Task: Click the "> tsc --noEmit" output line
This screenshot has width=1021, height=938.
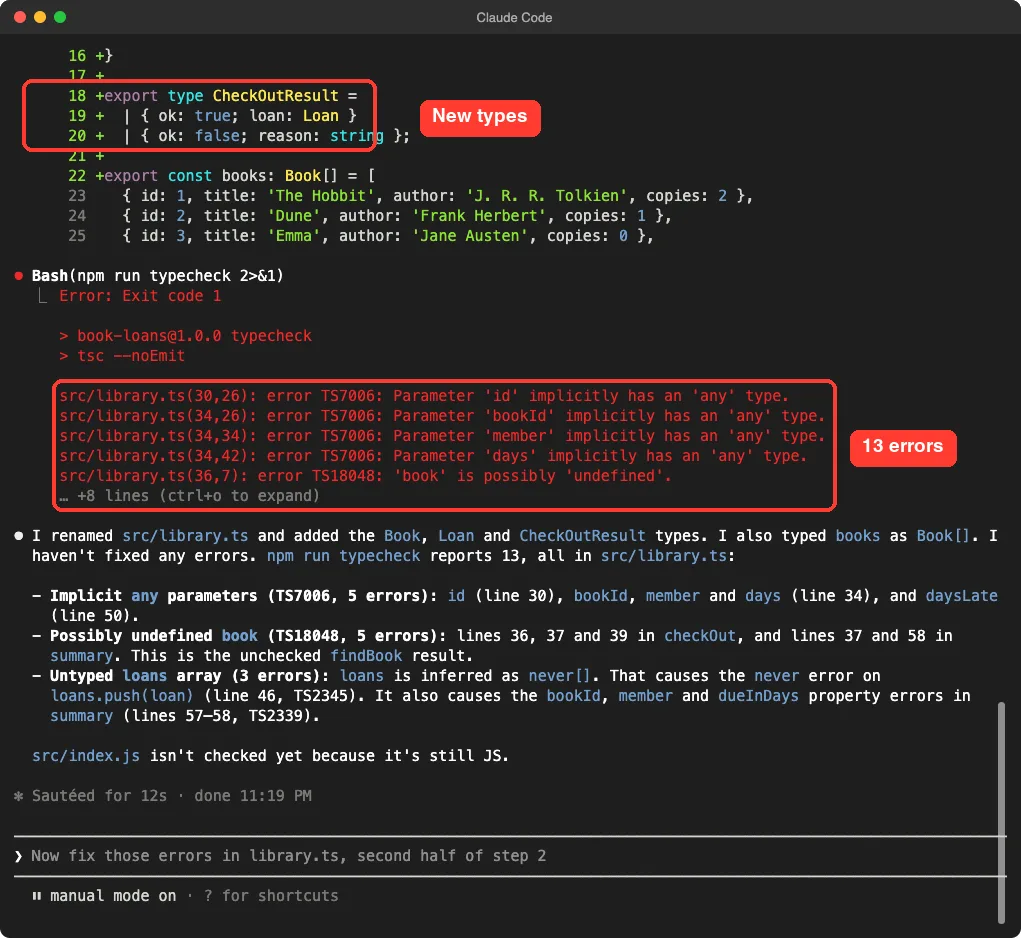Action: pyautogui.click(x=122, y=356)
